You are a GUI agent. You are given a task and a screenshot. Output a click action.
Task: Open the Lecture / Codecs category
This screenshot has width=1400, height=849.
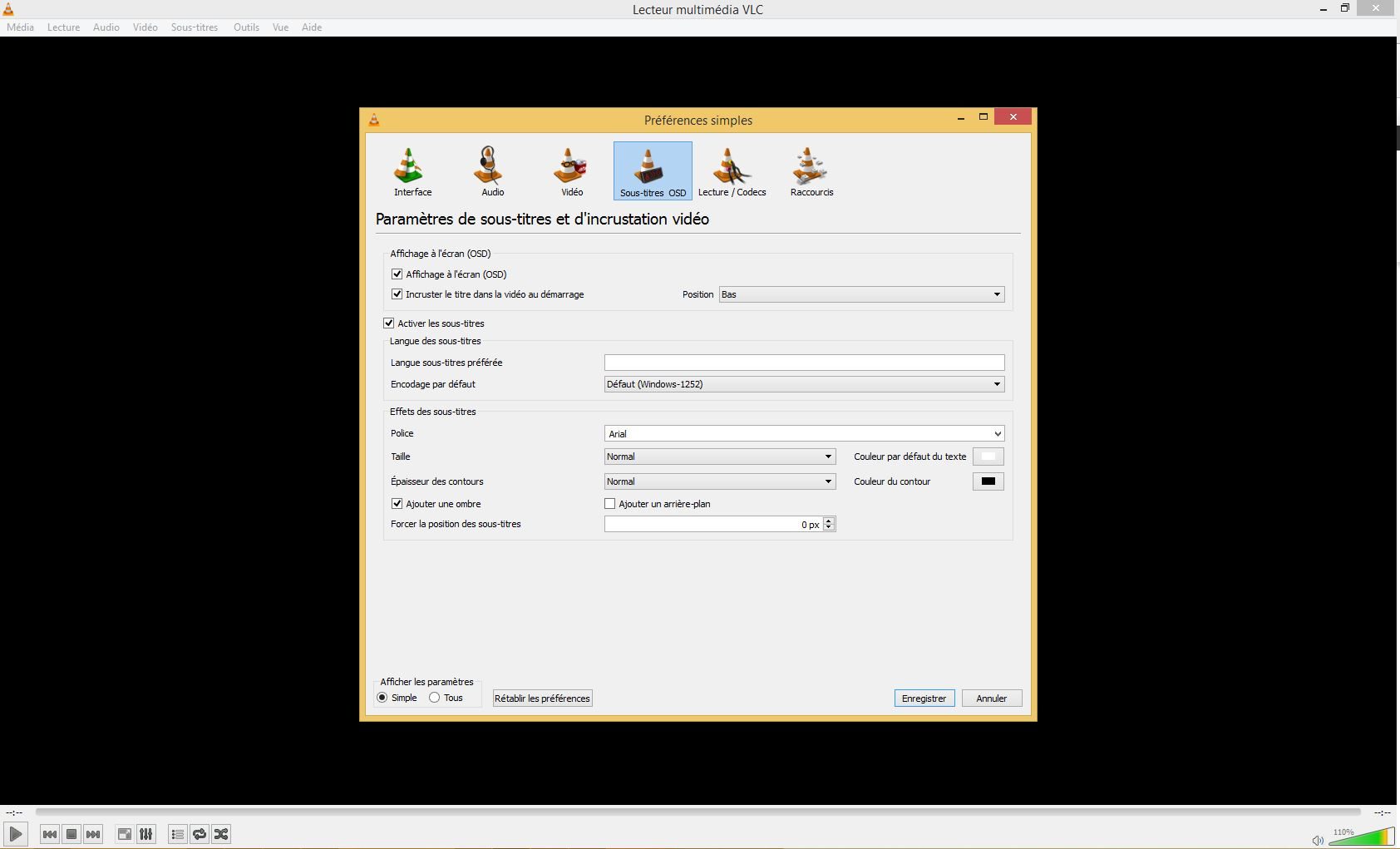[732, 171]
